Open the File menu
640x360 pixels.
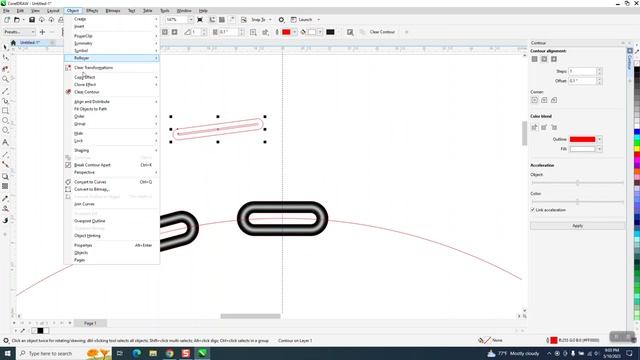[x=6, y=11]
